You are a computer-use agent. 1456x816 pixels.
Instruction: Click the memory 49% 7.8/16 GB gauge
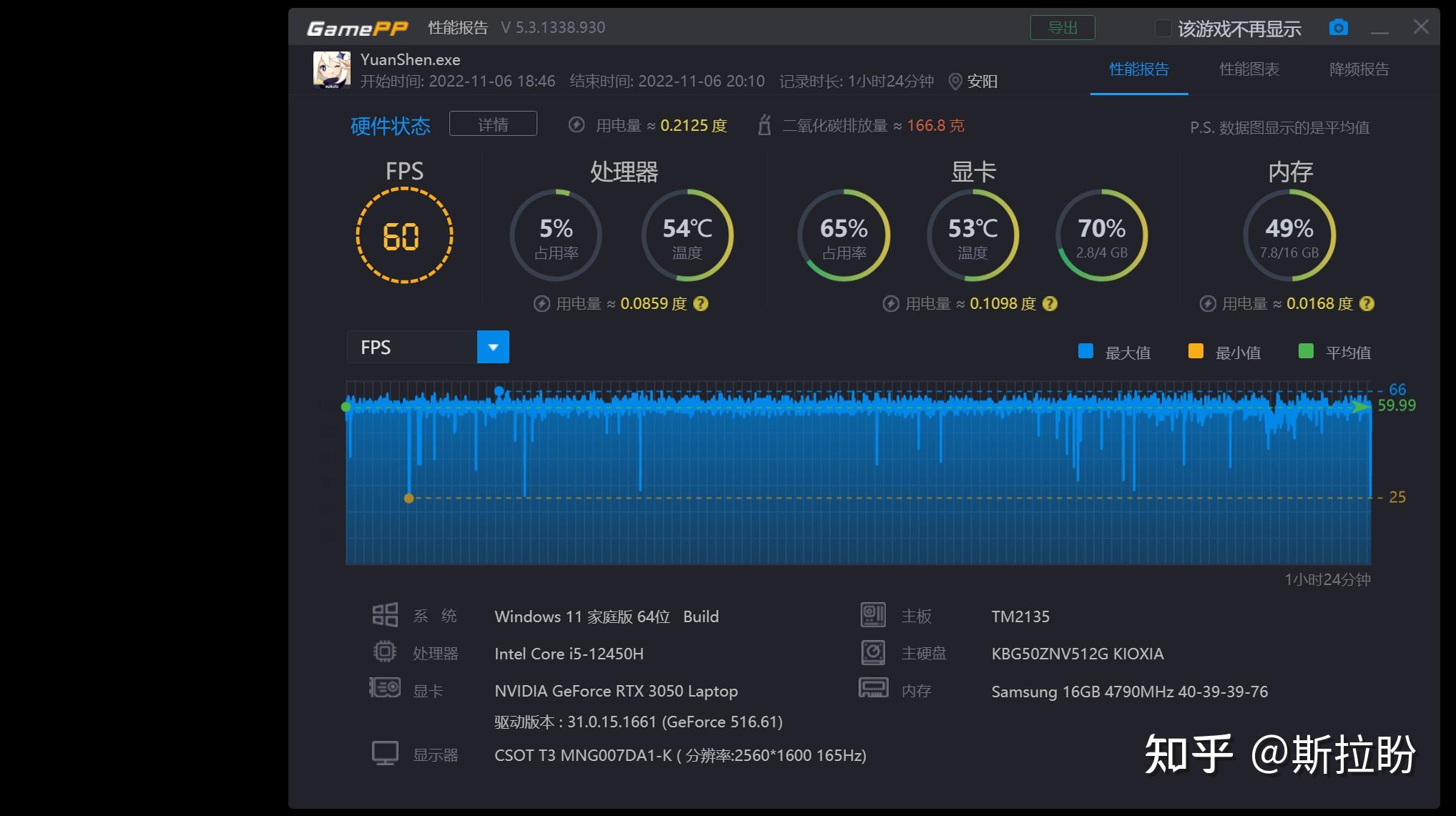[x=1289, y=235]
